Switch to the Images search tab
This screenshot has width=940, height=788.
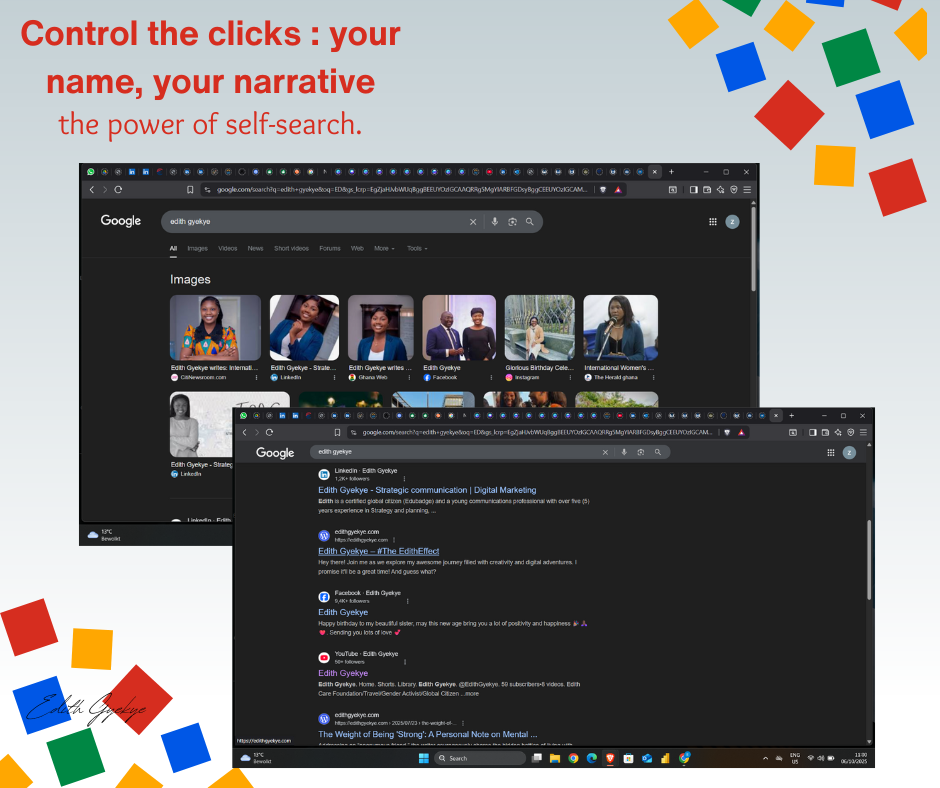coord(197,248)
